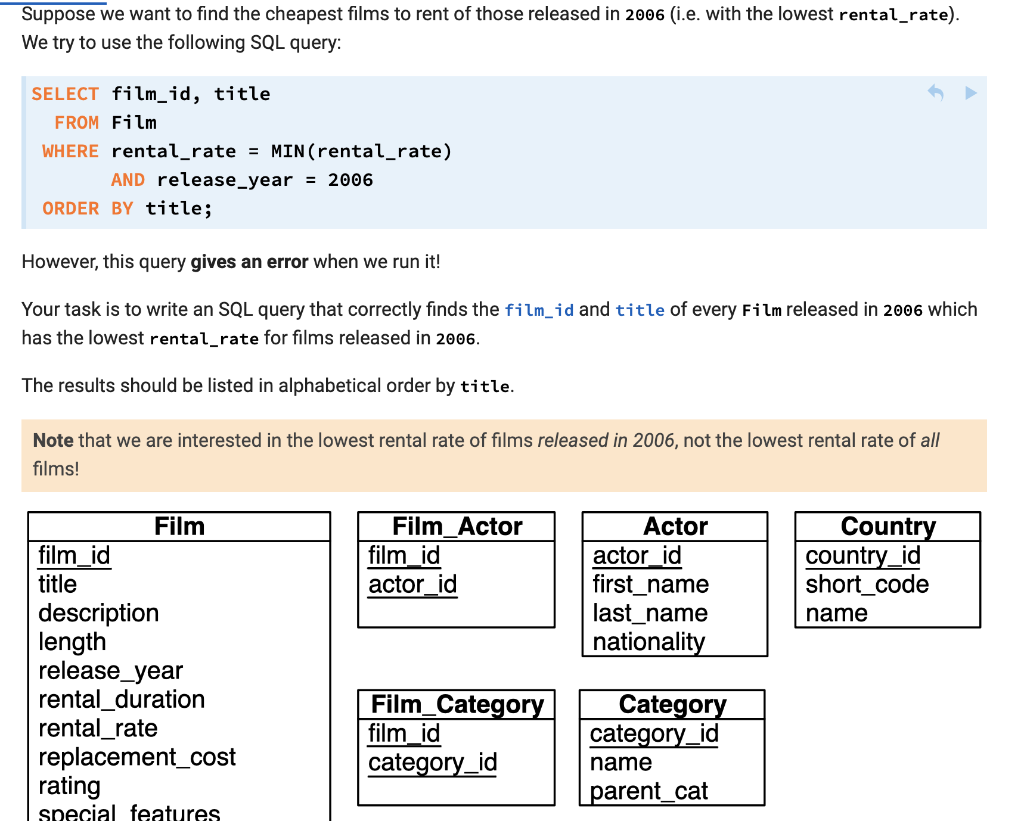Click the Category table header
The image size is (1024, 821).
[x=670, y=704]
